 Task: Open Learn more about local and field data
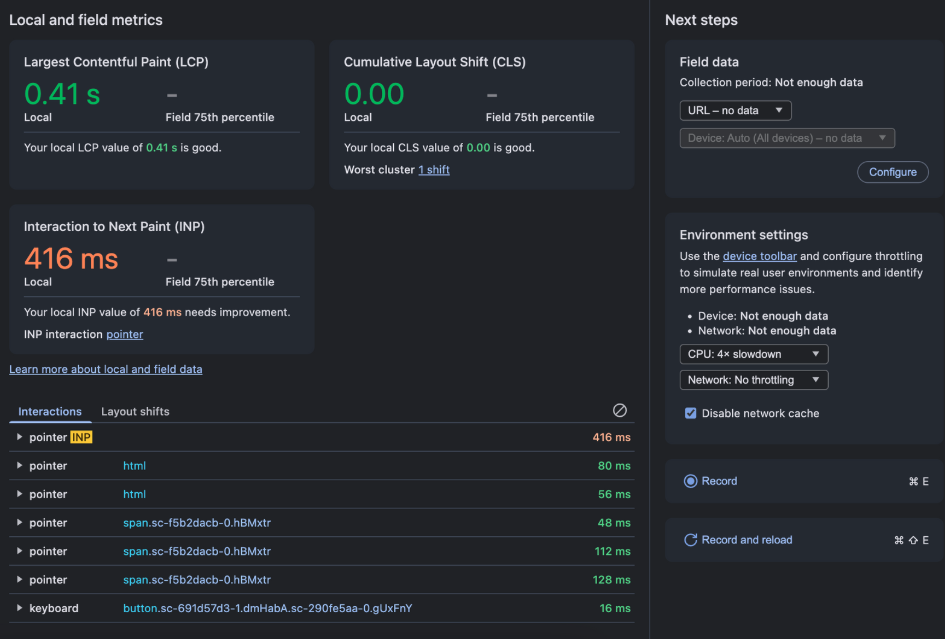tap(105, 369)
